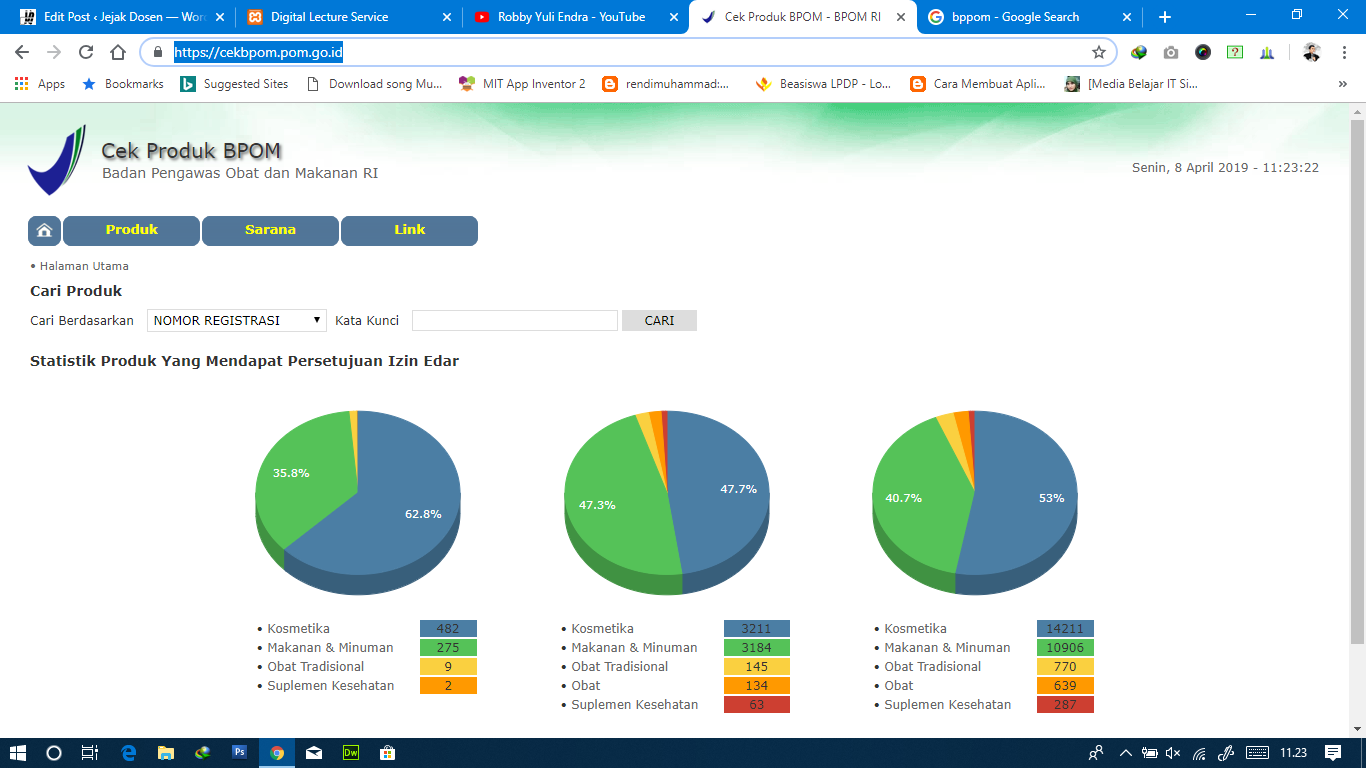Open the blue-green figures extension icon
This screenshot has width=1366, height=768.
point(1267,52)
